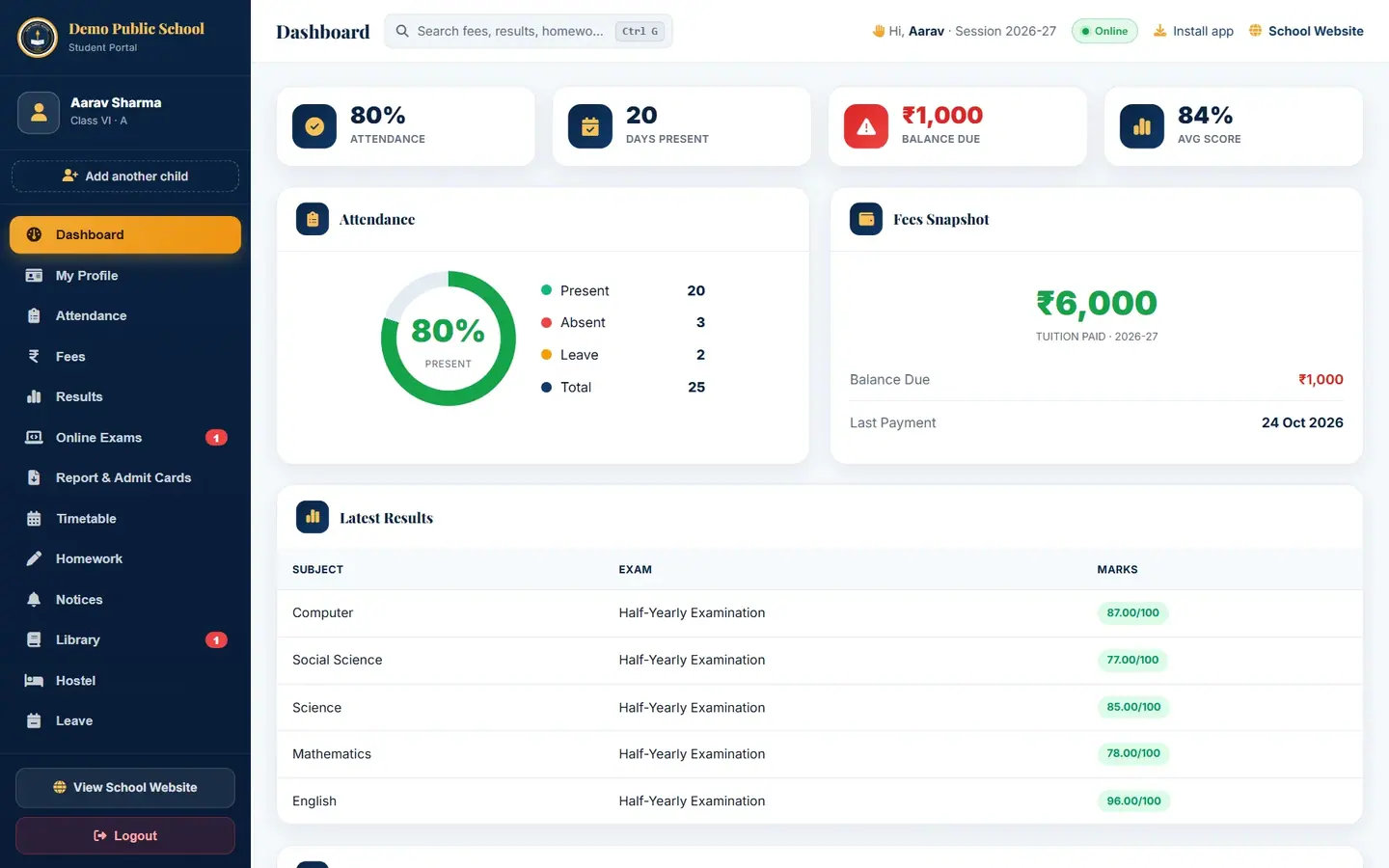Focus the search fees, results, homework field

tap(529, 31)
